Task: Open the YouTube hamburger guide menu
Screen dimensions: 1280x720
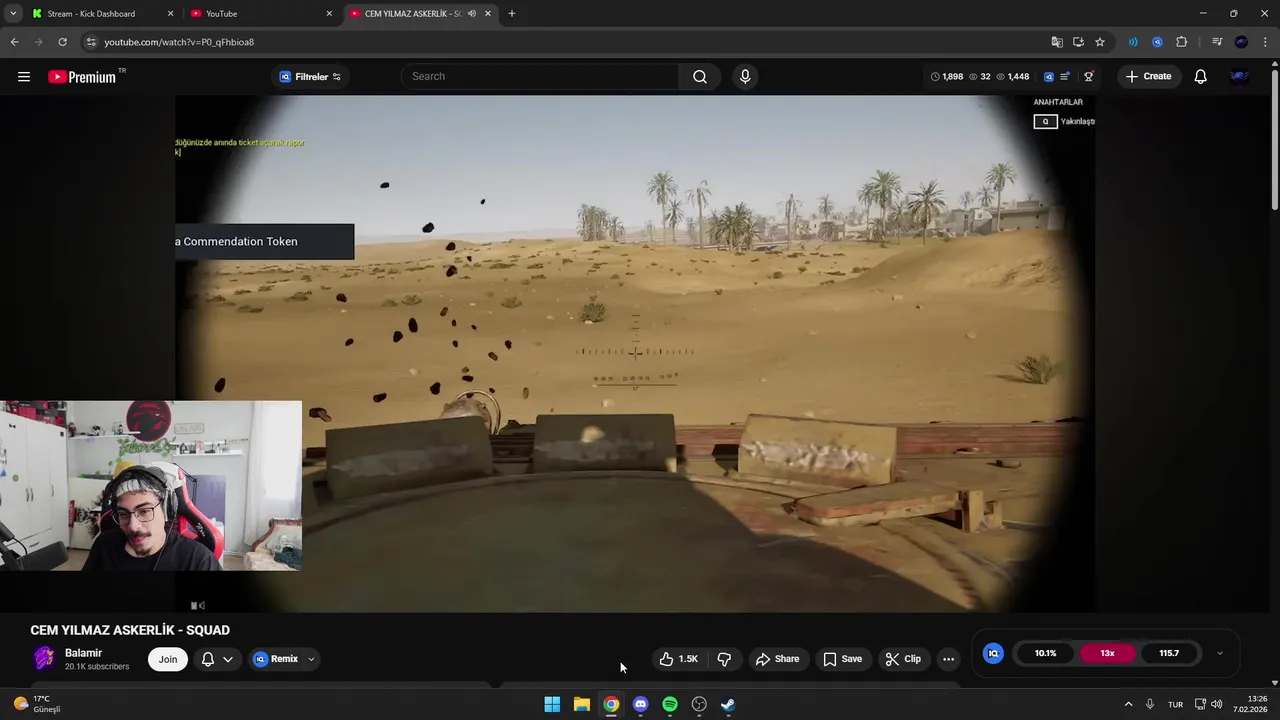Action: coord(24,77)
